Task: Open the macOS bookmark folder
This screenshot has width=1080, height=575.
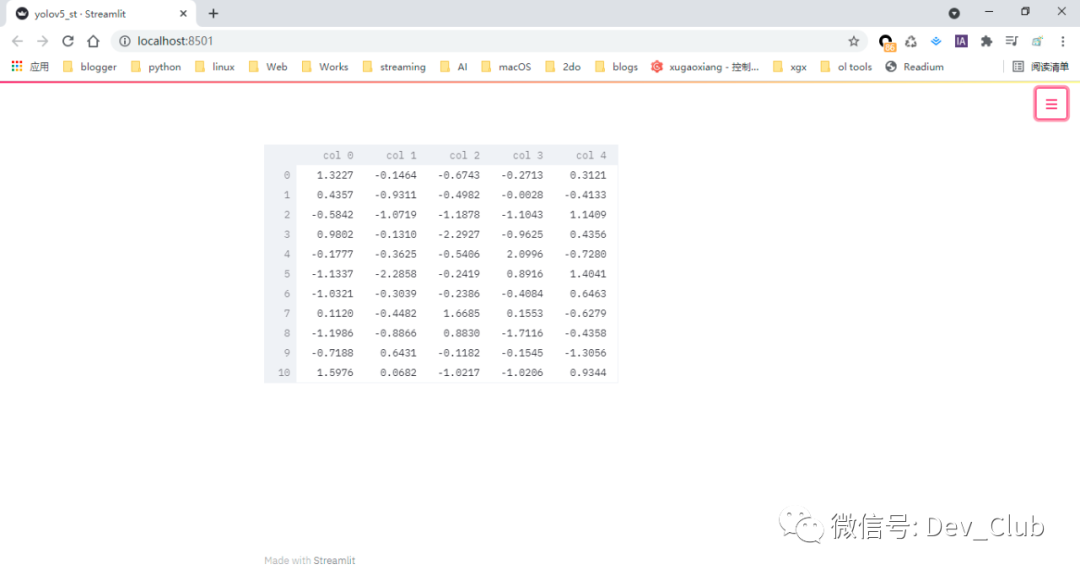Action: [x=506, y=67]
